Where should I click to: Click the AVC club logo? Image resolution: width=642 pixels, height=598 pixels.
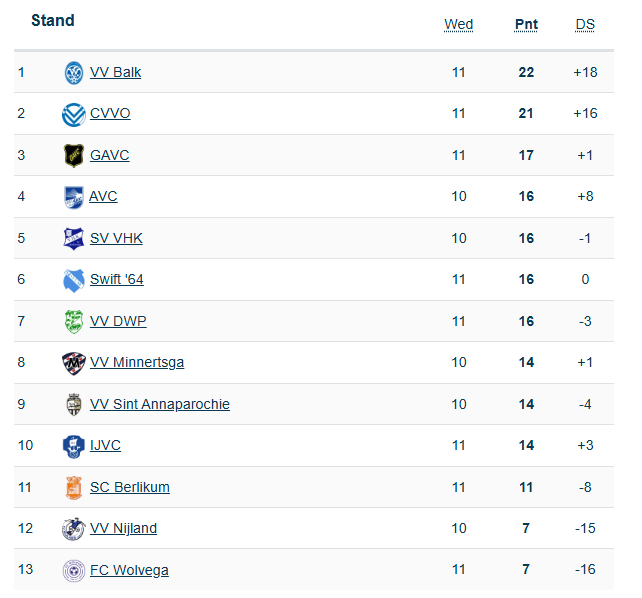pyautogui.click(x=74, y=197)
